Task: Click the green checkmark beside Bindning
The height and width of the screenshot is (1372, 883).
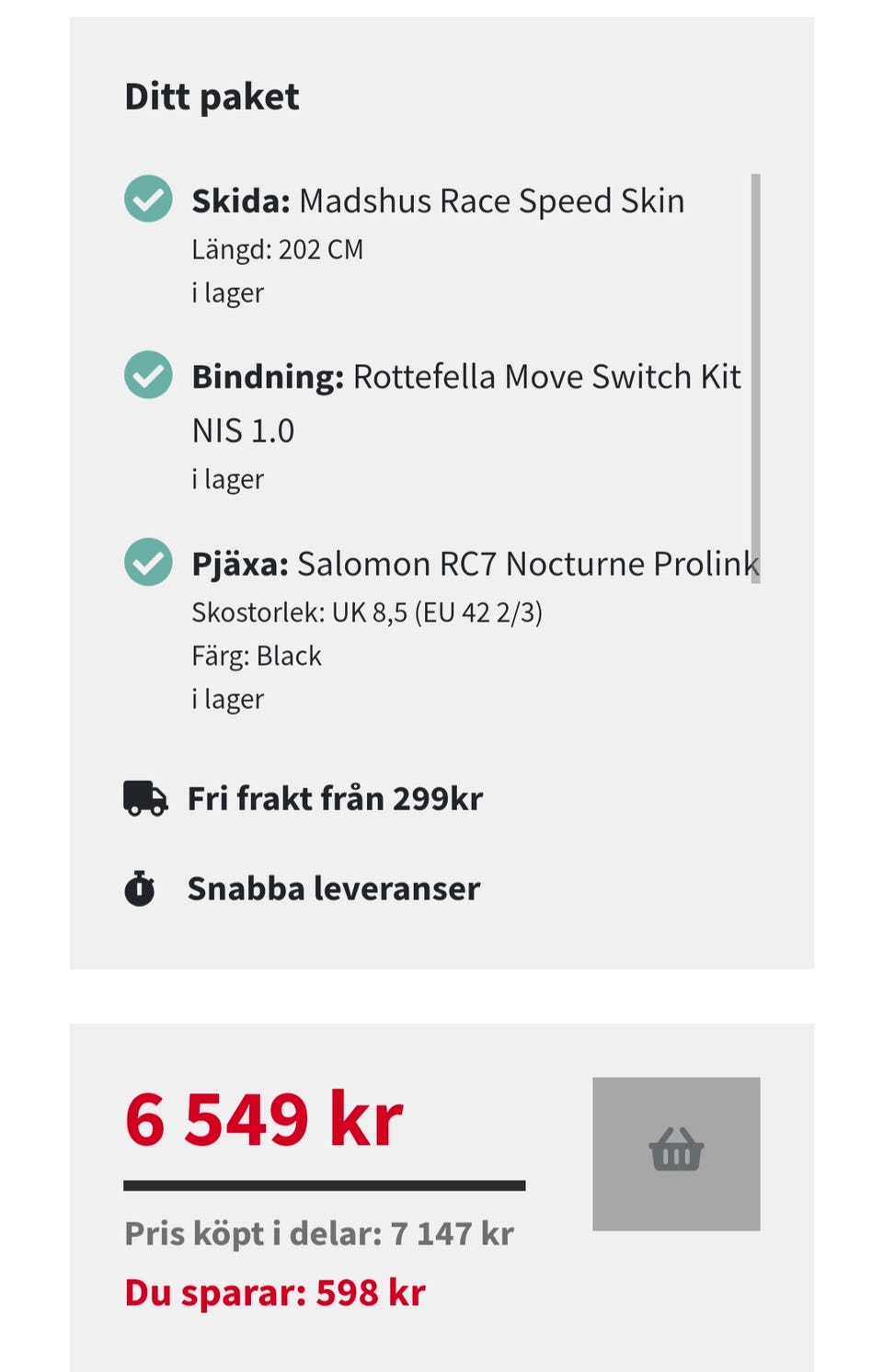Action: [x=148, y=374]
